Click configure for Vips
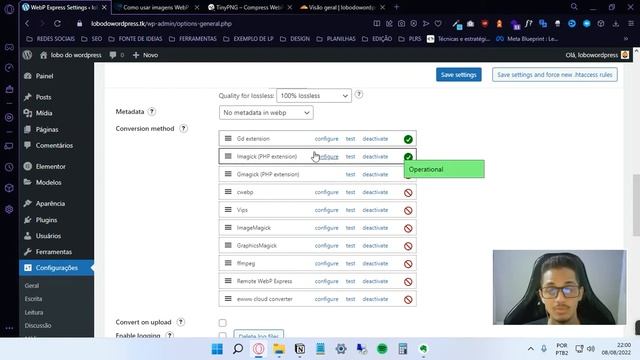Image resolution: width=640 pixels, height=360 pixels. (x=327, y=210)
